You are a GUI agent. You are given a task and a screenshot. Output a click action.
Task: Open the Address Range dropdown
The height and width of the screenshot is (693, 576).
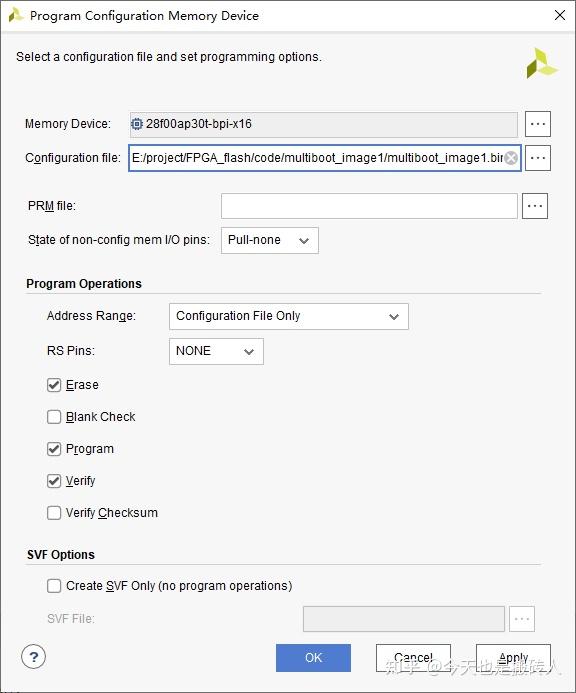click(289, 316)
